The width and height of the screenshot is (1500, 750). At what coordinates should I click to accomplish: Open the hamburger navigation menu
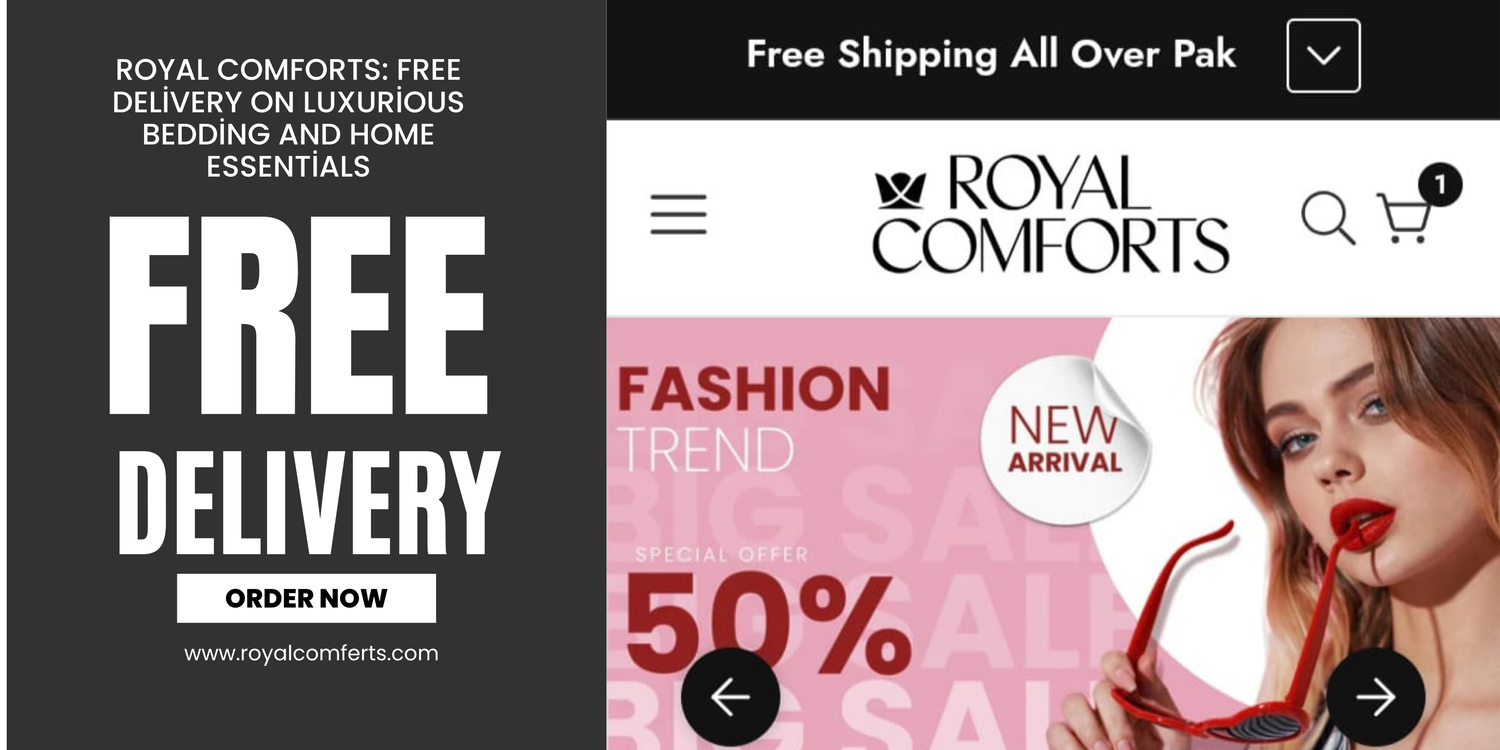[x=678, y=214]
